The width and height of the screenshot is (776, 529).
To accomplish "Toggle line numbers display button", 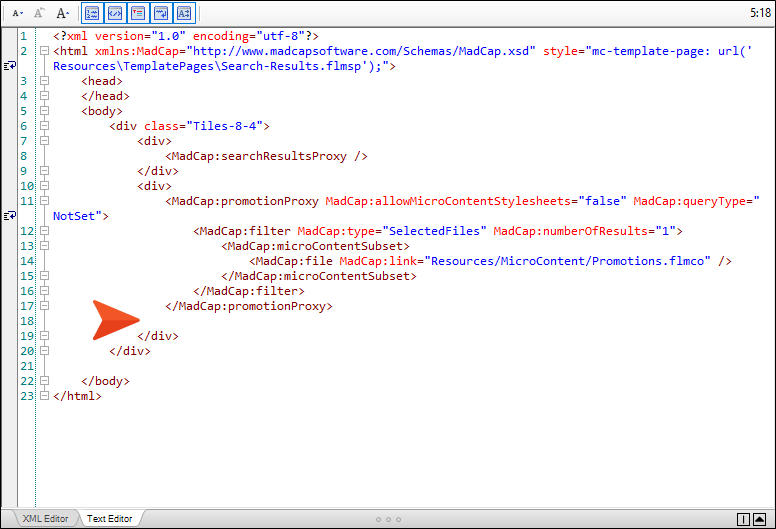I will pyautogui.click(x=92, y=13).
